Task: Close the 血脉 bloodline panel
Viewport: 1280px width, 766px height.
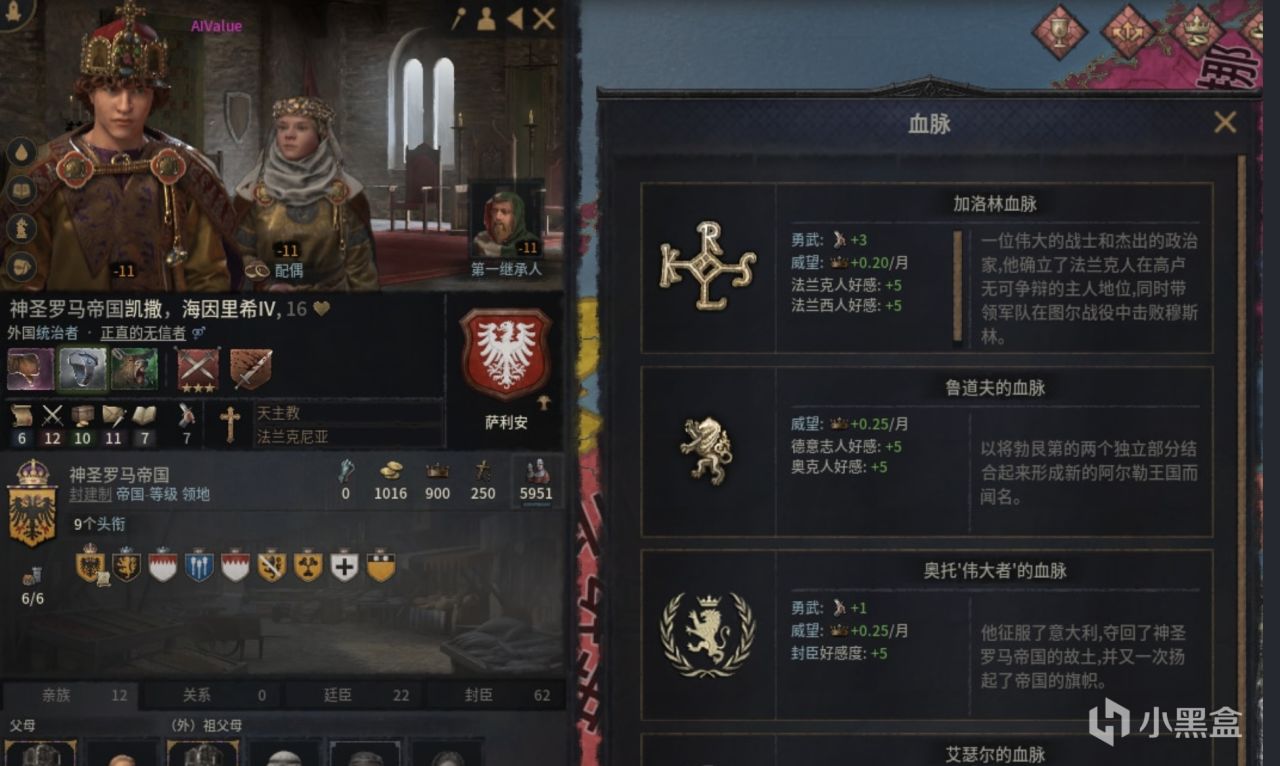Action: tap(1225, 123)
